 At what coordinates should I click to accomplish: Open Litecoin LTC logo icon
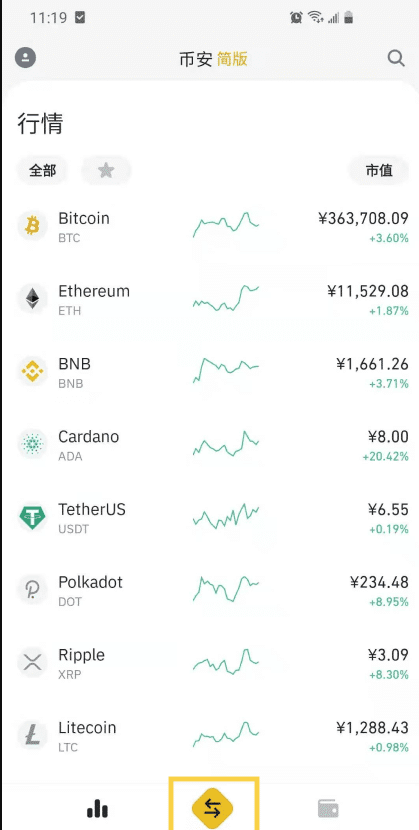tap(33, 736)
